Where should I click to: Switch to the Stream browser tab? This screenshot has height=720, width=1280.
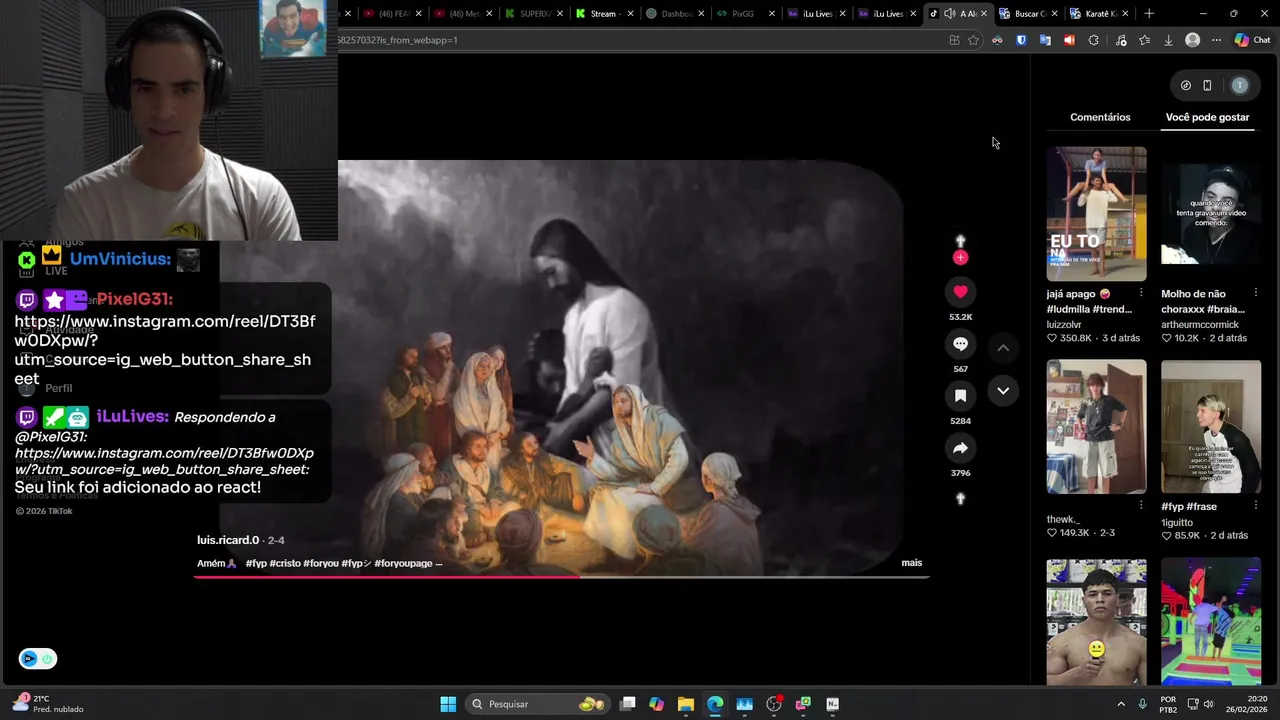click(x=603, y=14)
